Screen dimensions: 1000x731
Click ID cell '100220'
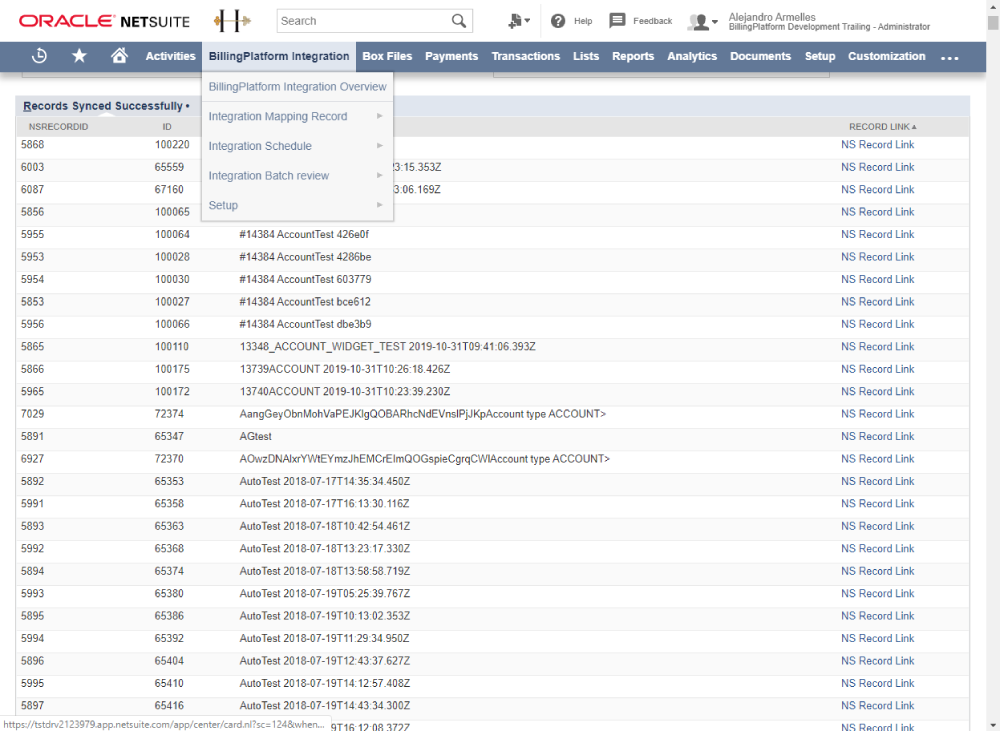[172, 145]
